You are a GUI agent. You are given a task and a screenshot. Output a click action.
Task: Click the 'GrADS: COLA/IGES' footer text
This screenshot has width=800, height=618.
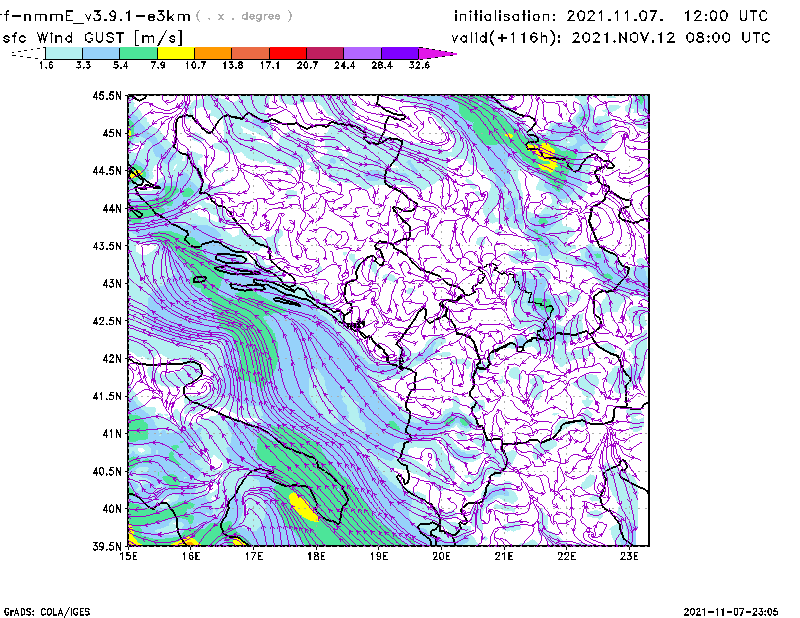tap(47, 612)
